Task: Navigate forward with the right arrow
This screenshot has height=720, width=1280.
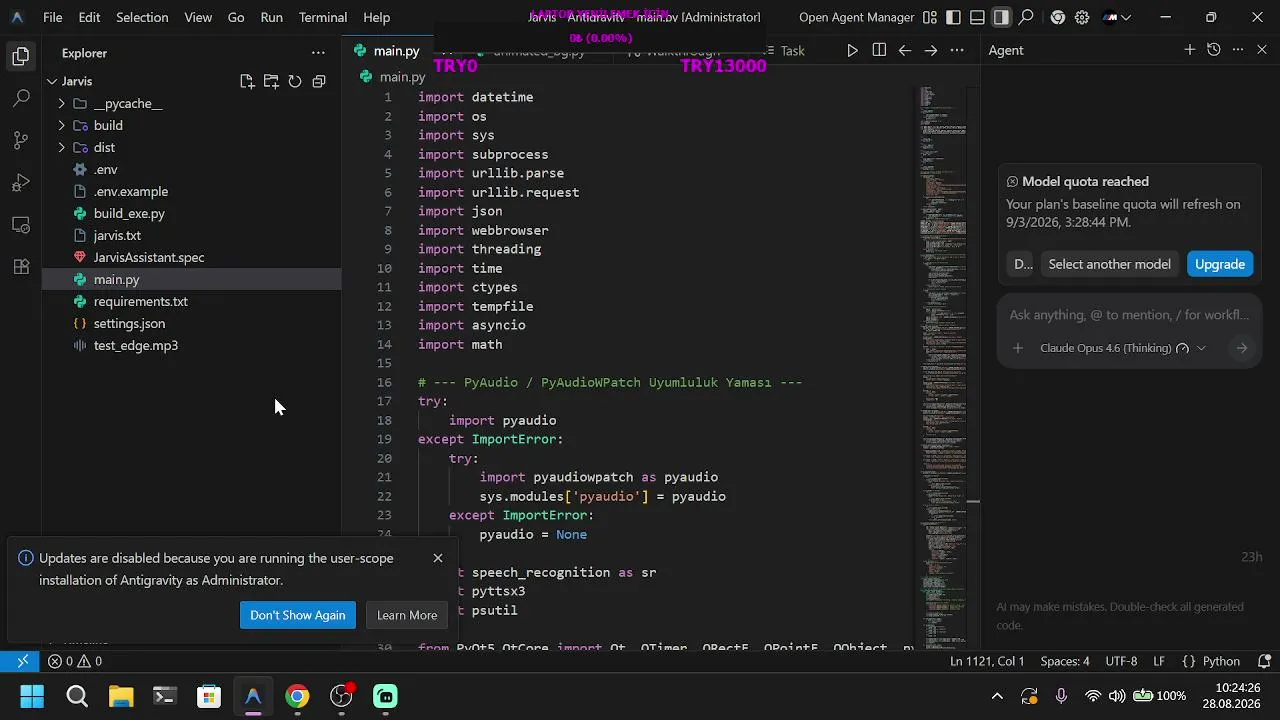Action: tap(931, 50)
